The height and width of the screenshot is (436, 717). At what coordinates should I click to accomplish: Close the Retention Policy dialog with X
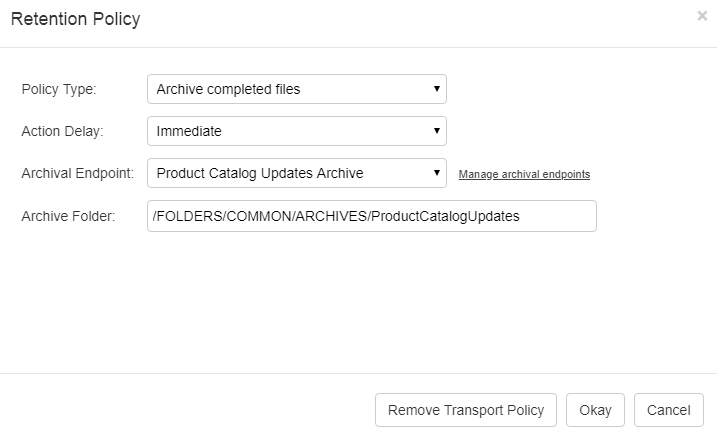pos(702,16)
